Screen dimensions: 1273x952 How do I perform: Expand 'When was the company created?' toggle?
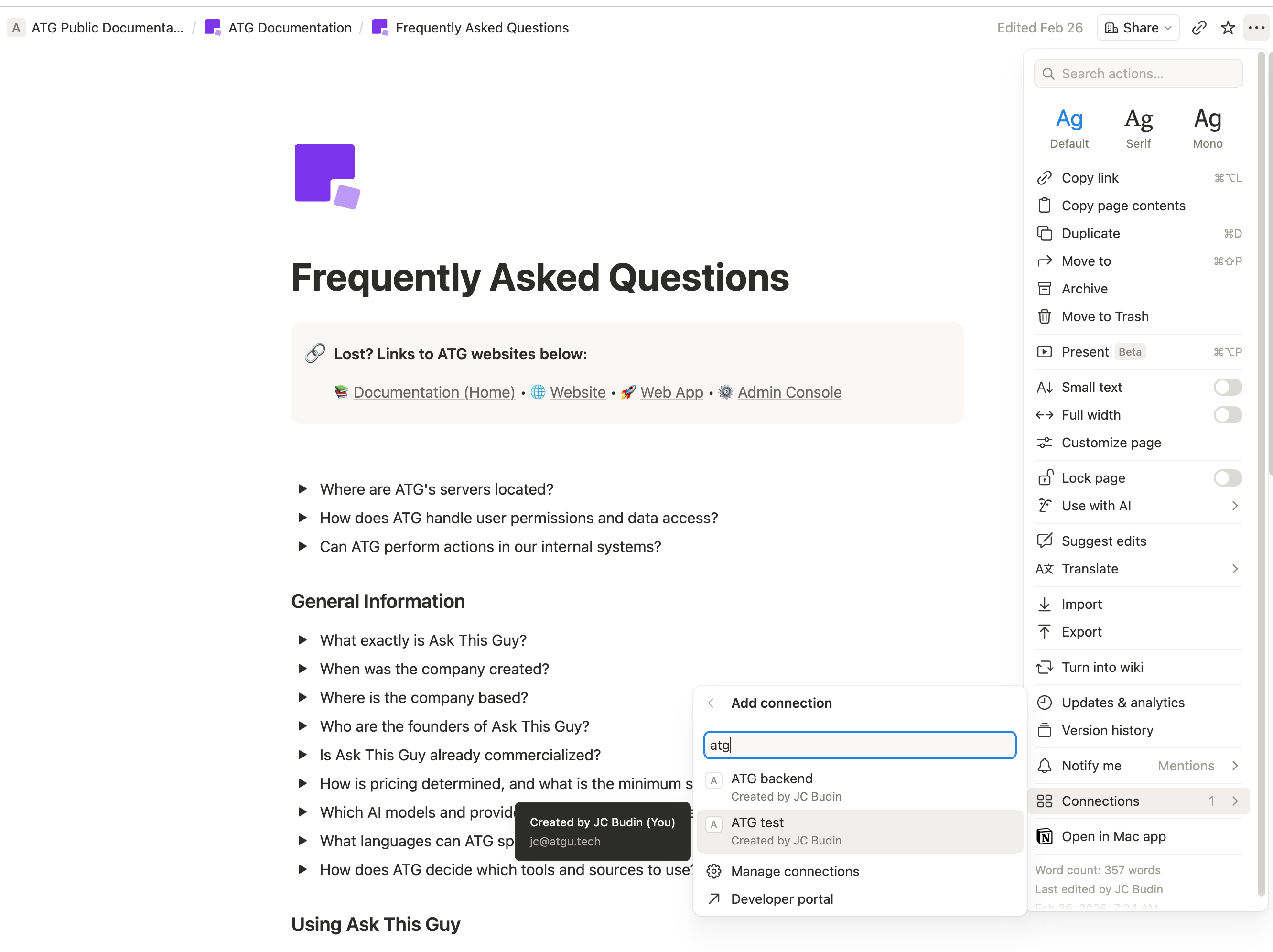[x=302, y=669]
